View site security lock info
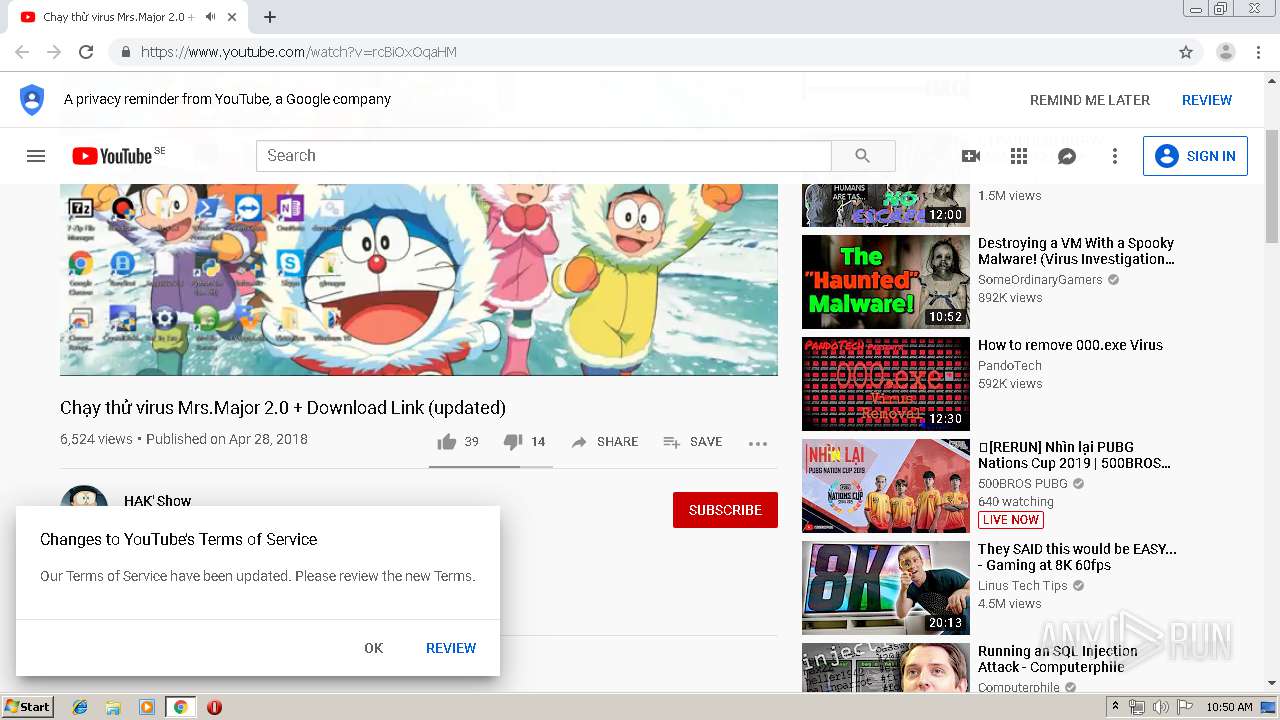 125,52
